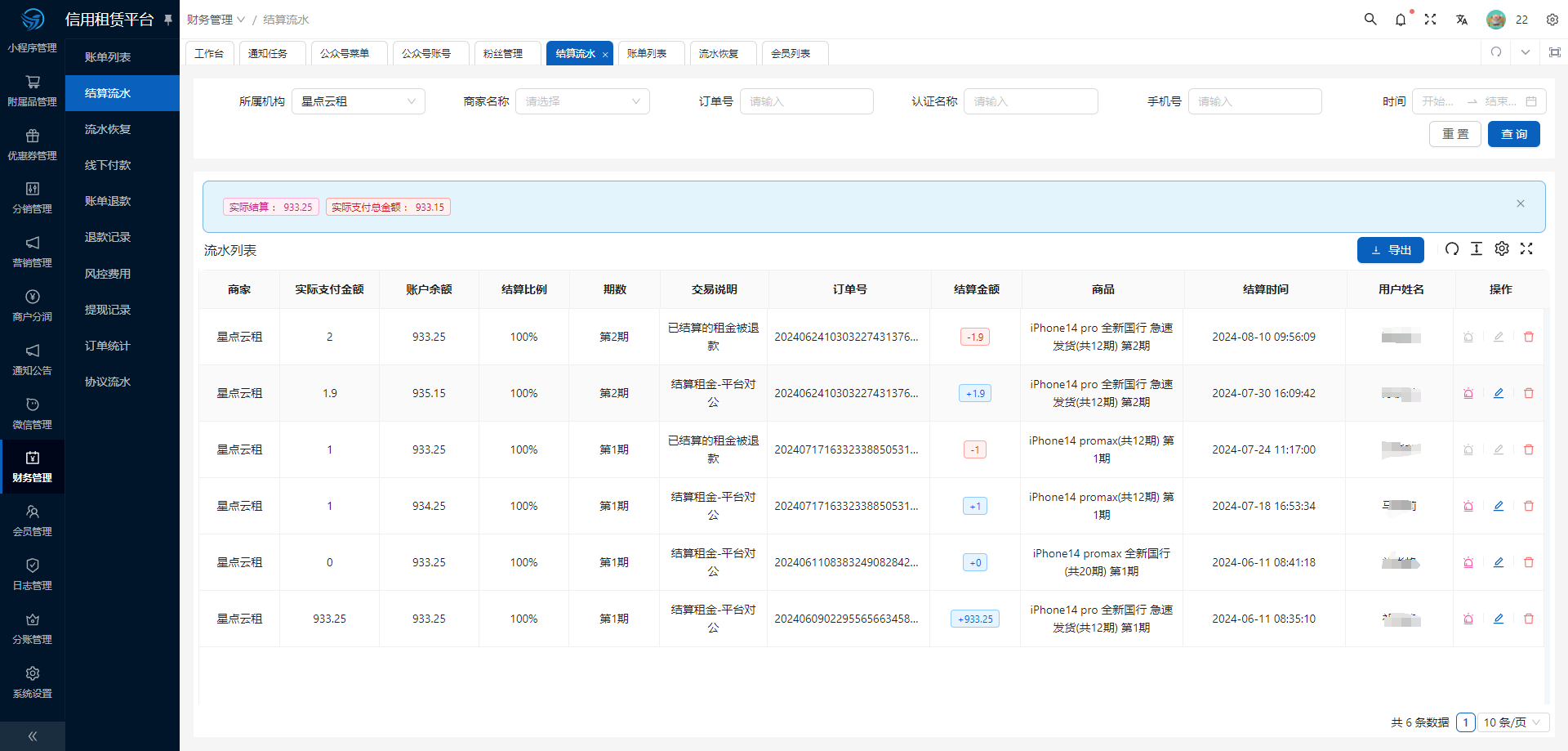Delete the 2024-06-11 08:41:18 row

(1529, 562)
